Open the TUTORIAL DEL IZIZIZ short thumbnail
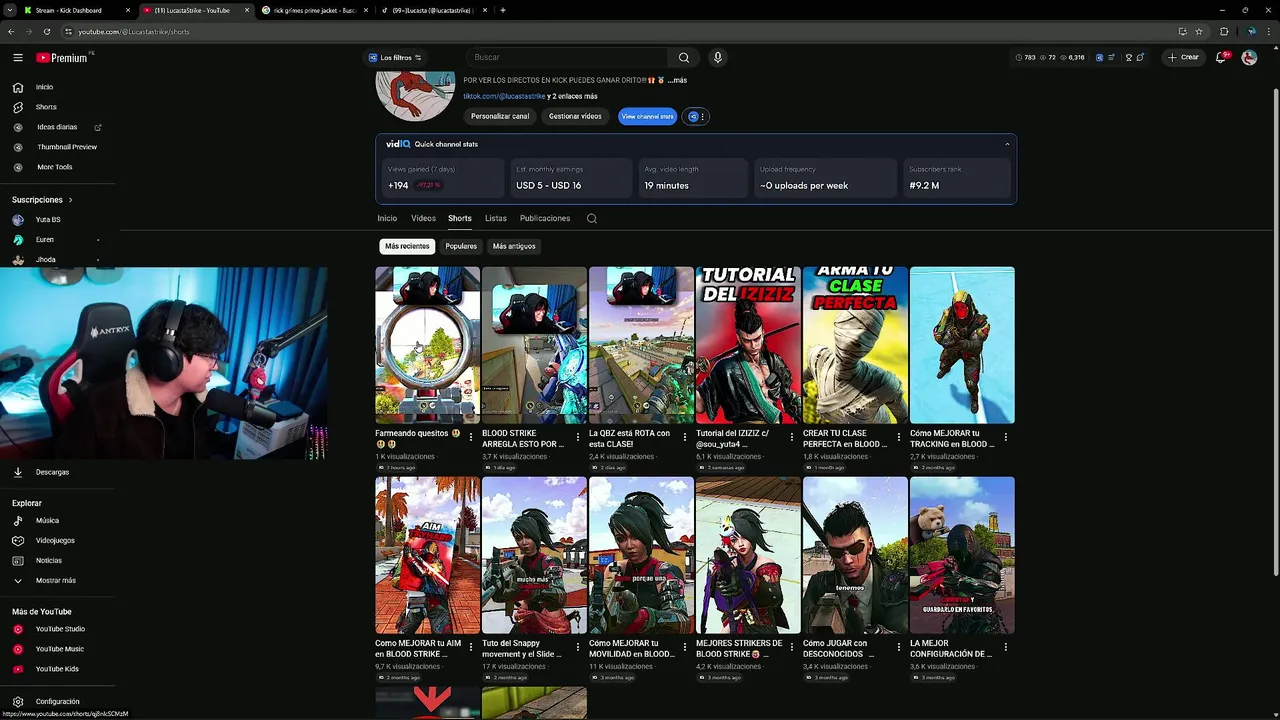 [748, 345]
